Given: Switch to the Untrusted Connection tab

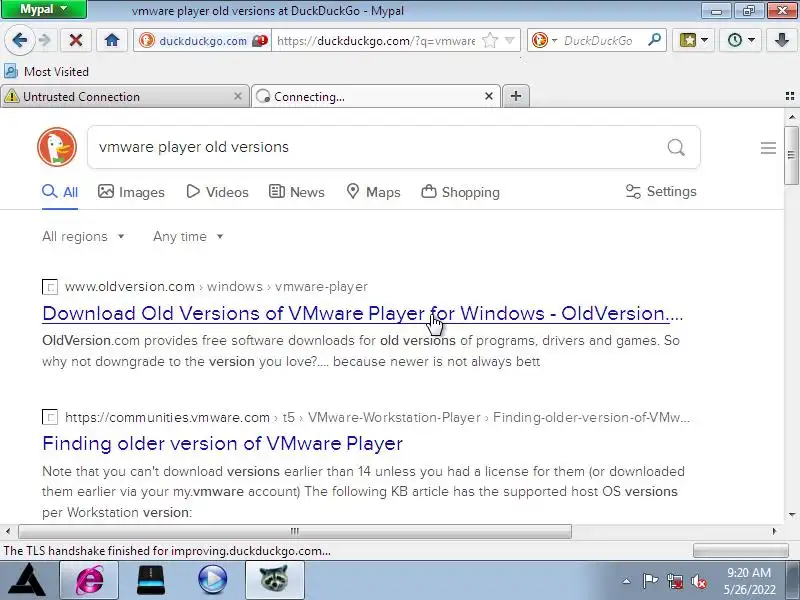Looking at the screenshot, I should point(117,96).
